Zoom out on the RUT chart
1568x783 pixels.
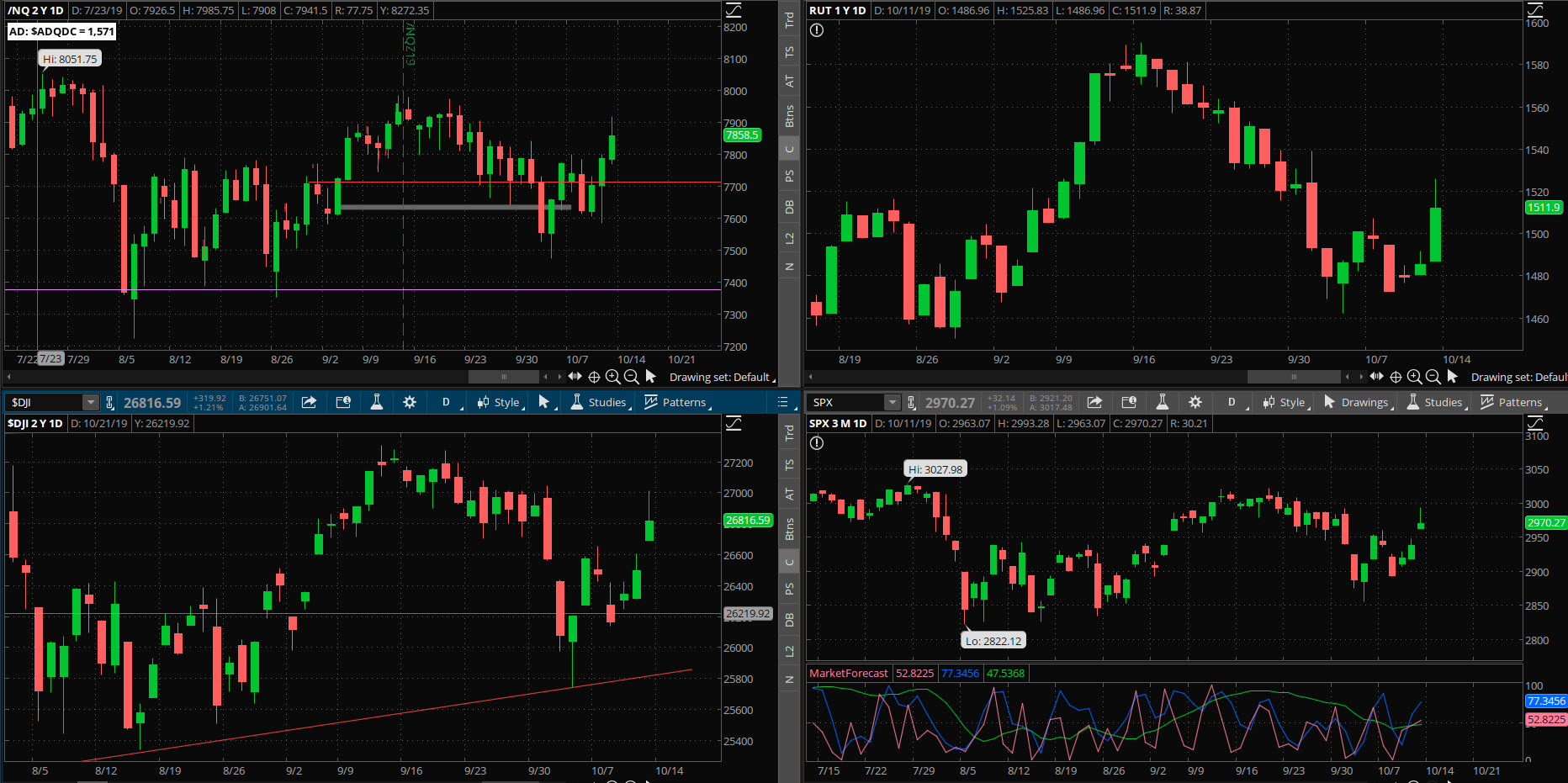(x=1433, y=377)
